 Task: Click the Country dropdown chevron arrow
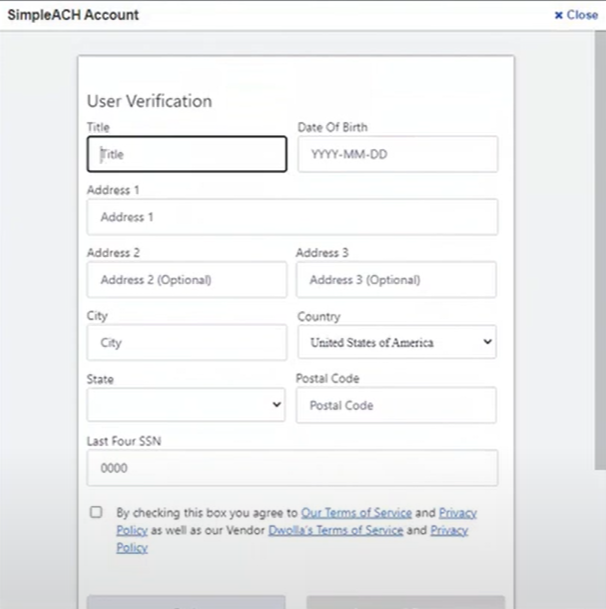(x=487, y=342)
